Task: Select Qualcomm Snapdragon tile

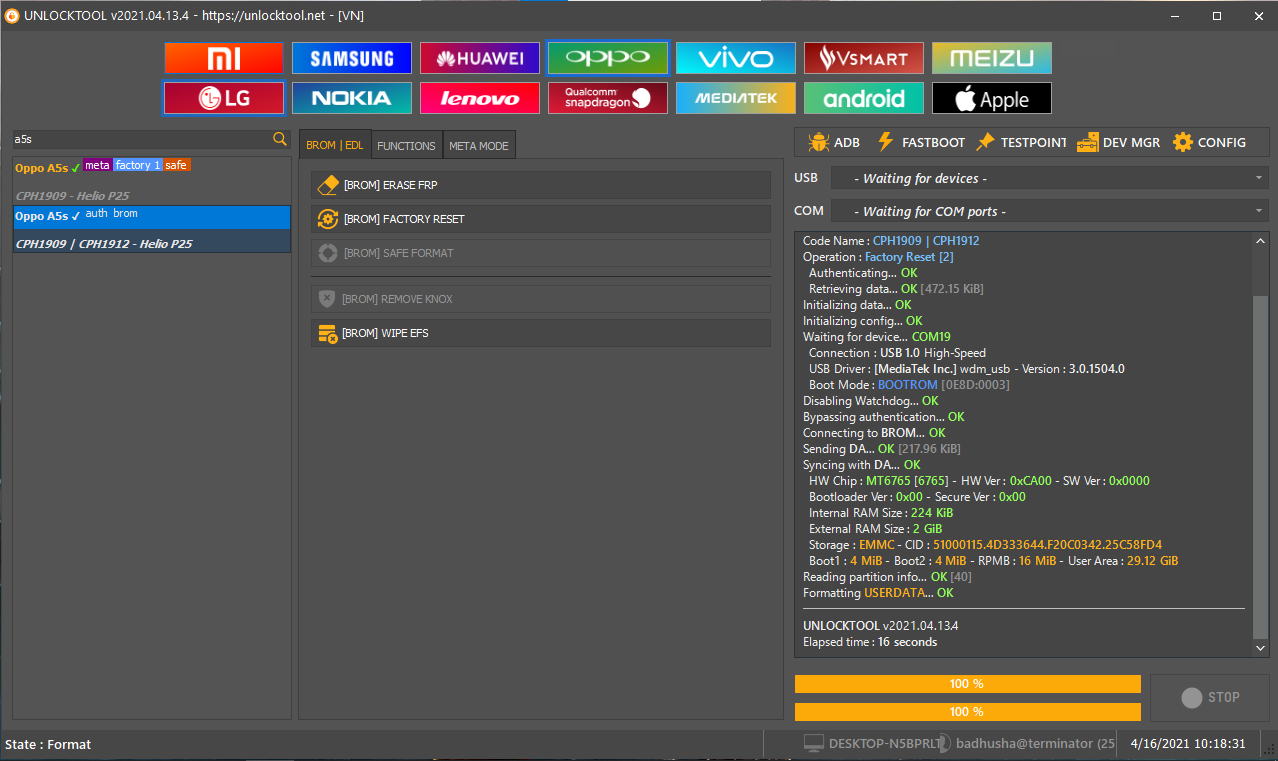Action: (x=608, y=98)
